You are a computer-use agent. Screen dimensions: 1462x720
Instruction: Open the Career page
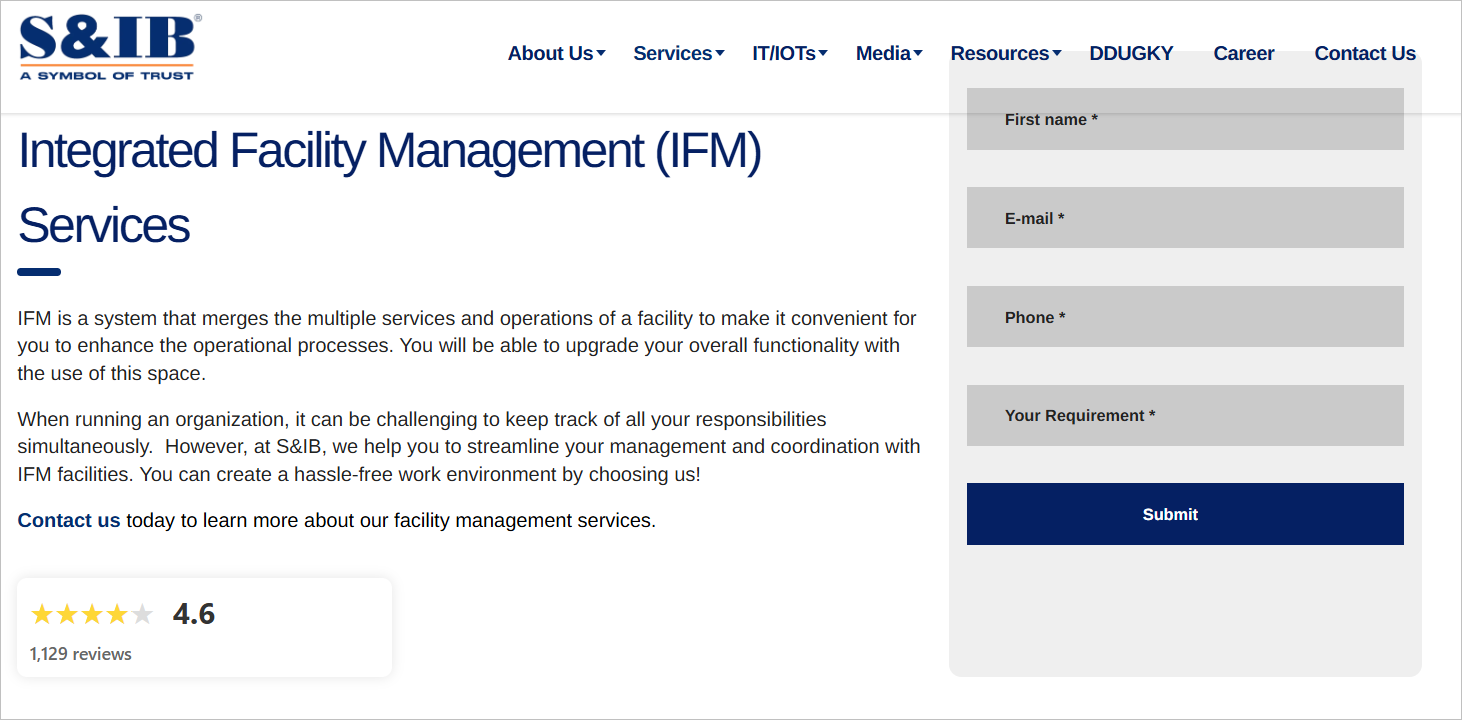(x=1243, y=54)
